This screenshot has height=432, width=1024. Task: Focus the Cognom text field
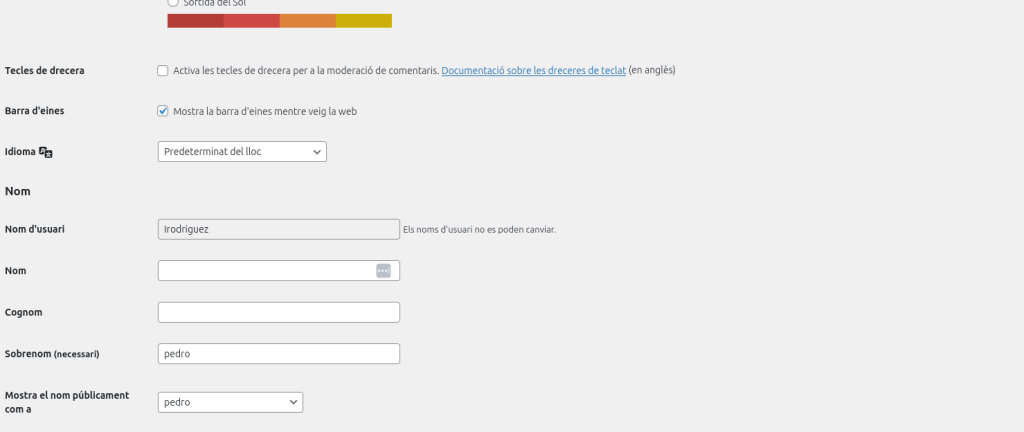tap(279, 312)
